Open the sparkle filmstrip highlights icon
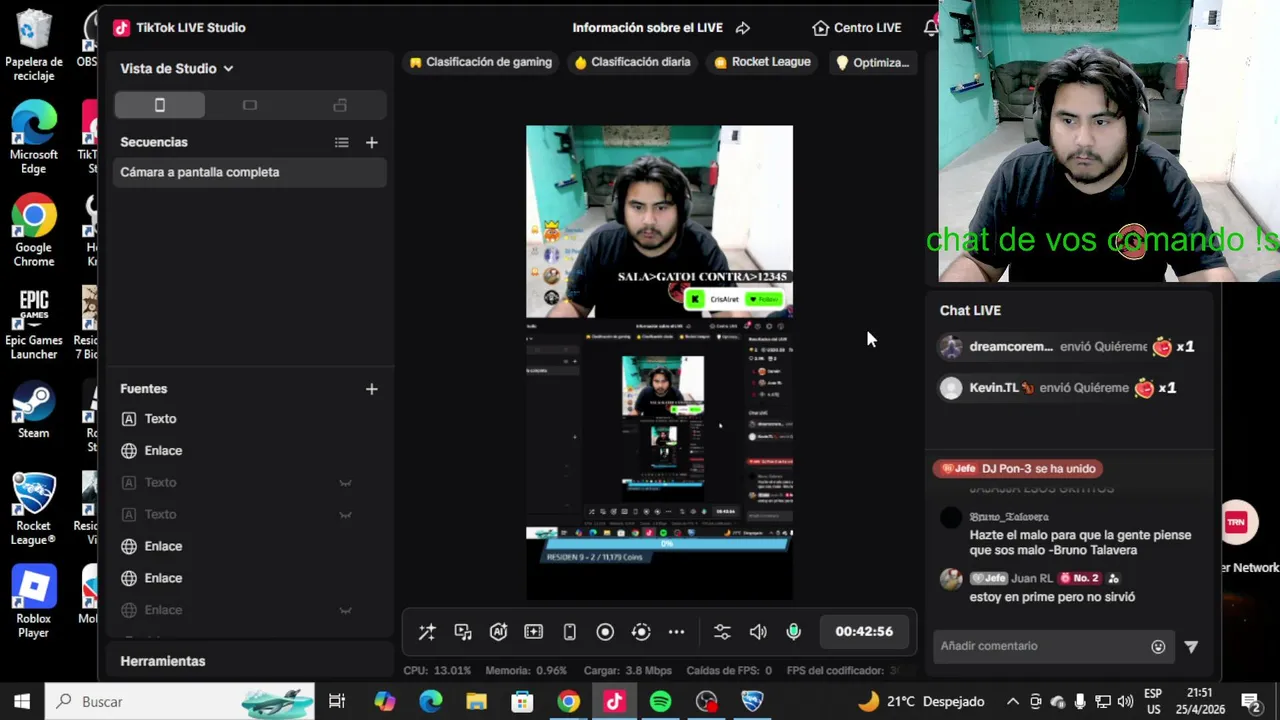This screenshot has height=720, width=1280. [534, 632]
